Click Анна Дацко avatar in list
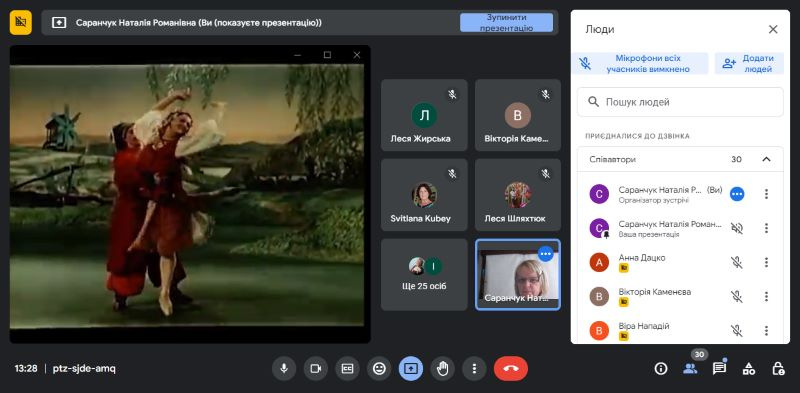Image resolution: width=800 pixels, height=393 pixels. (x=599, y=262)
